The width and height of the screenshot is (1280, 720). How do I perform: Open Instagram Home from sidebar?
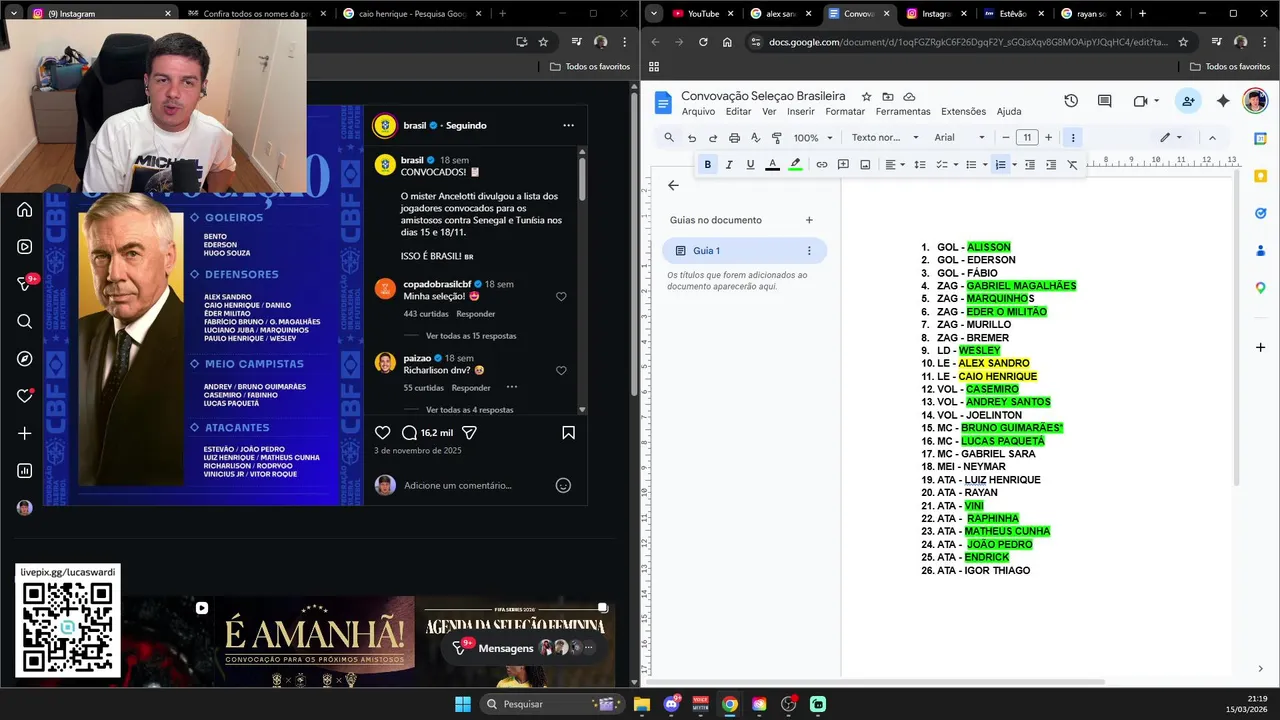pyautogui.click(x=25, y=209)
